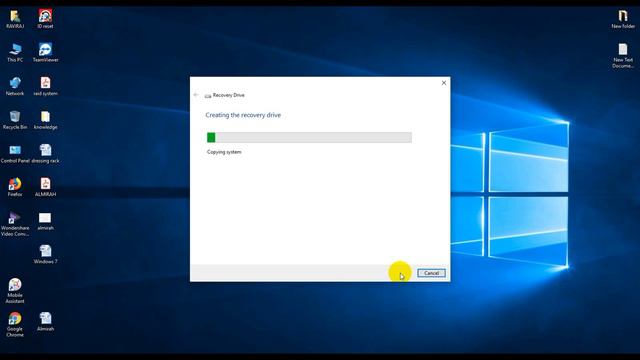
Task: Open the almirah image file icon
Action: pyautogui.click(x=45, y=221)
